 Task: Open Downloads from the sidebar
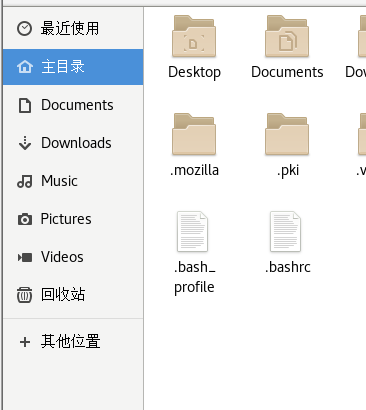point(73,143)
